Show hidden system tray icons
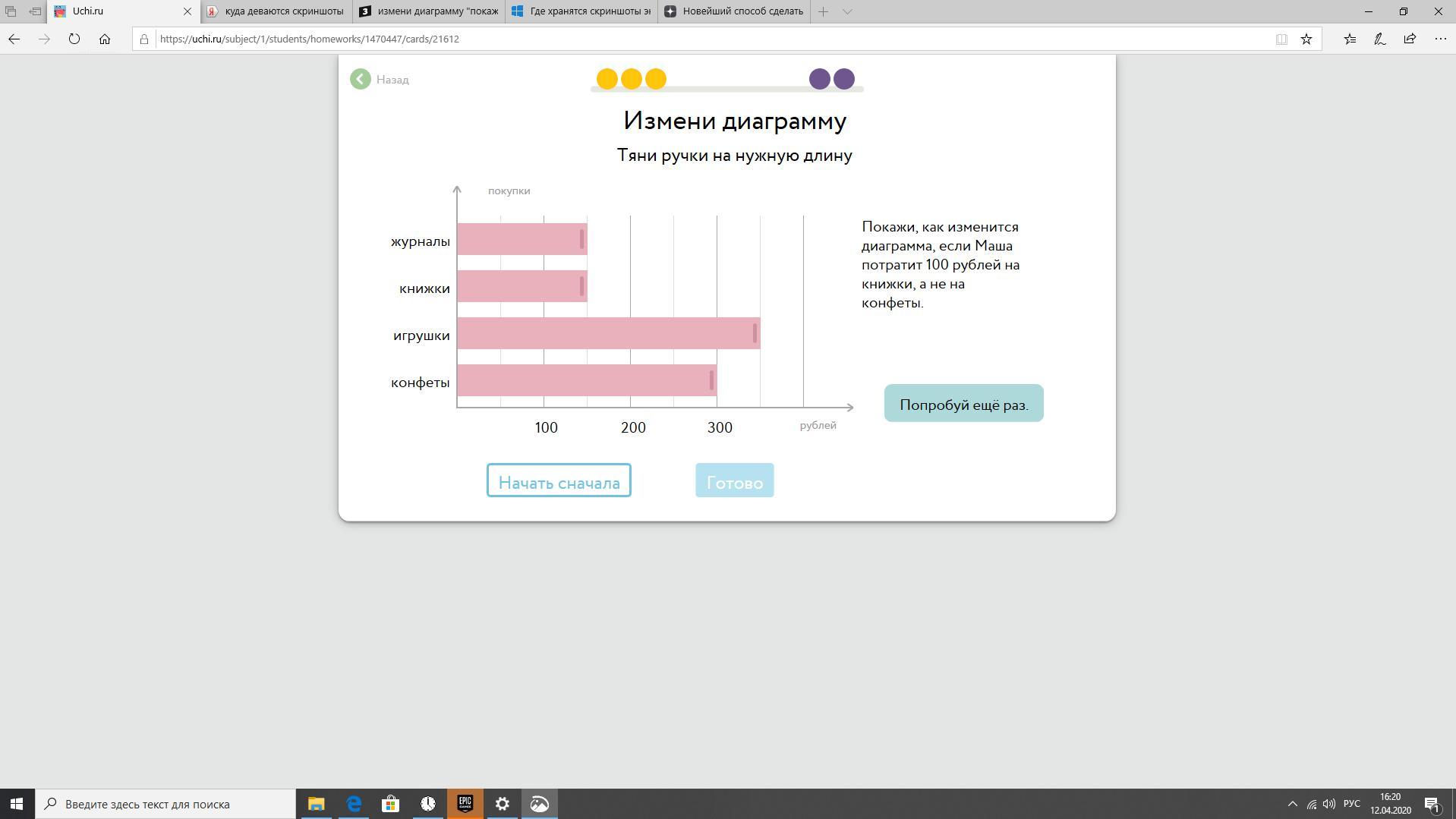The width and height of the screenshot is (1456, 819). (1293, 804)
